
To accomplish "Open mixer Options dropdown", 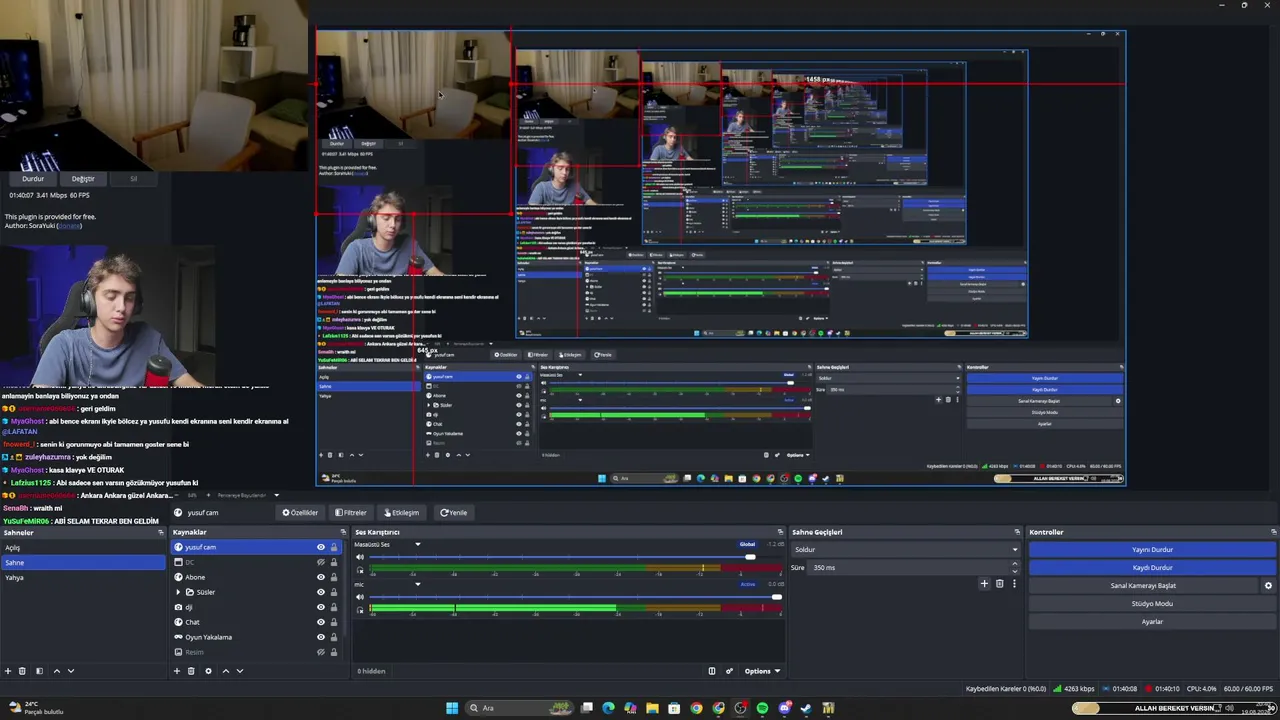I will pos(762,671).
